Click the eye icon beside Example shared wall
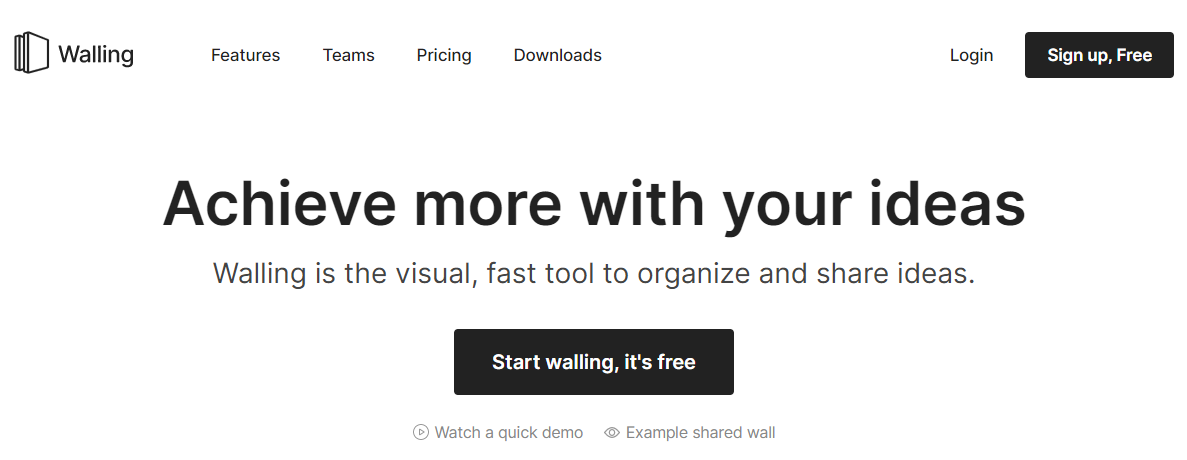 [613, 433]
